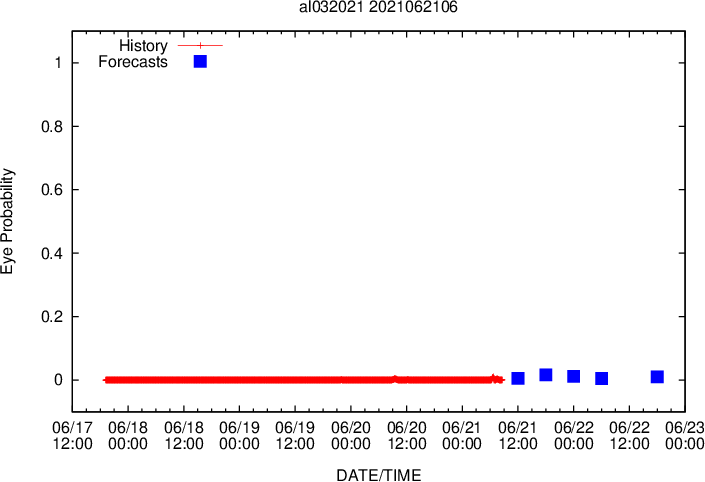Click the x-axis label 06/18 12:00

(x=184, y=436)
